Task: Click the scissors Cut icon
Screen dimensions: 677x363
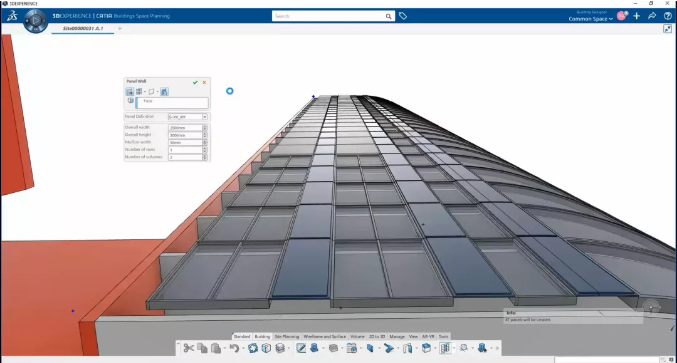Action: pyautogui.click(x=188, y=348)
